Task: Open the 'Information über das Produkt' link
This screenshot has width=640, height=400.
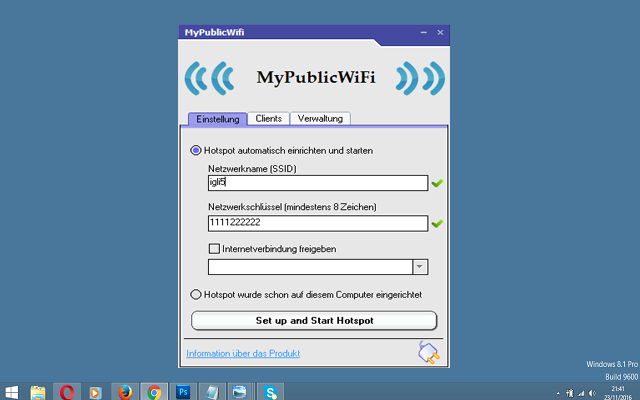Action: pos(243,353)
